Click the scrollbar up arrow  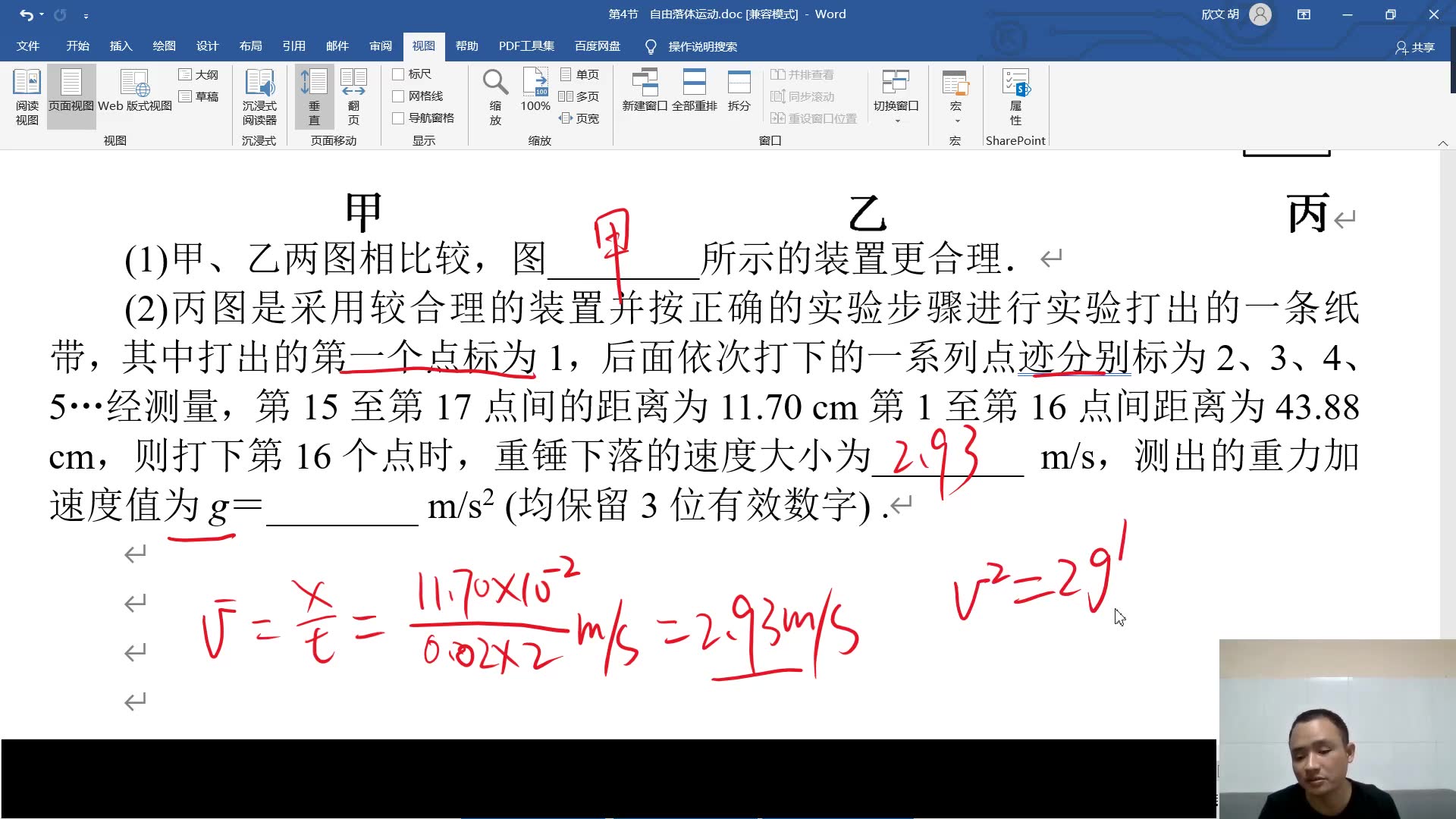click(1443, 143)
